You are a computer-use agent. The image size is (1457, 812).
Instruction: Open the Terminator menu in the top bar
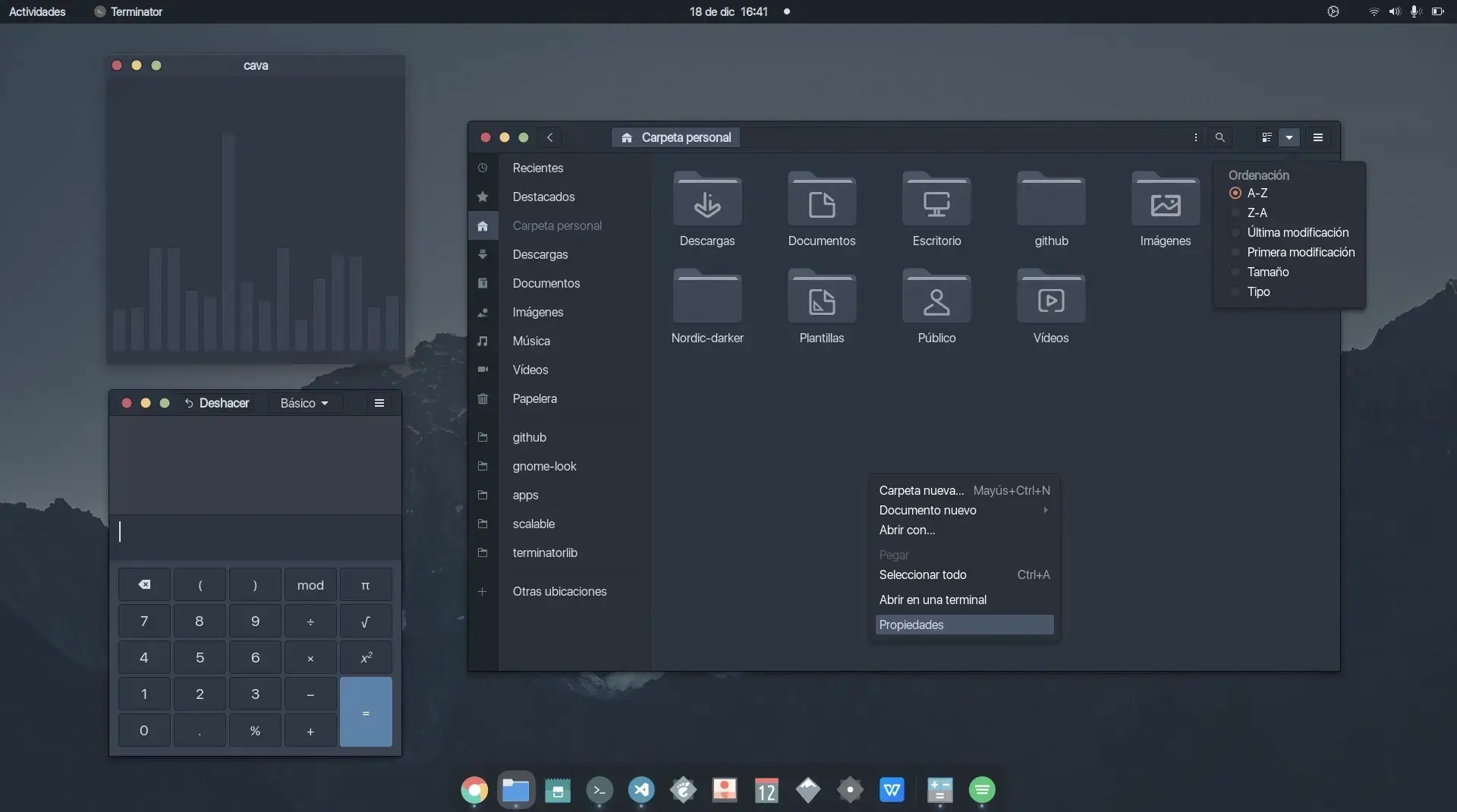click(x=128, y=11)
